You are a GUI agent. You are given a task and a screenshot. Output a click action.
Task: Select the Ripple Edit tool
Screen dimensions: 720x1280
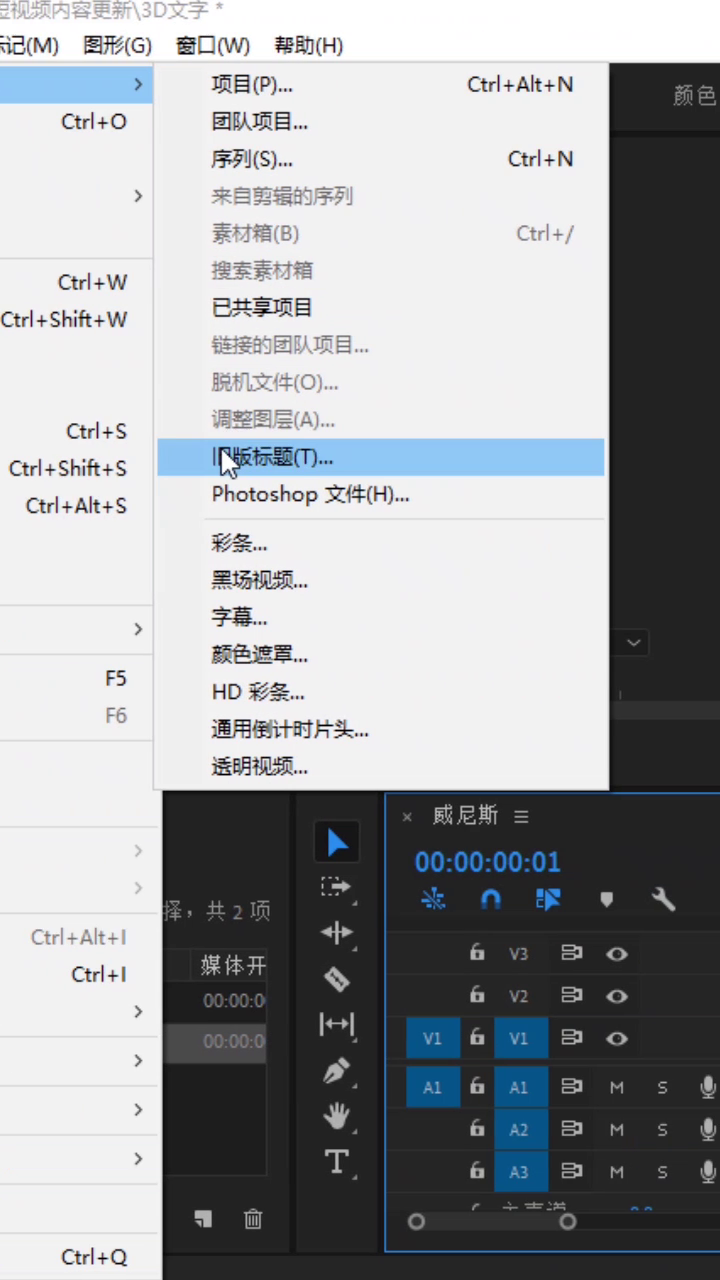click(336, 932)
